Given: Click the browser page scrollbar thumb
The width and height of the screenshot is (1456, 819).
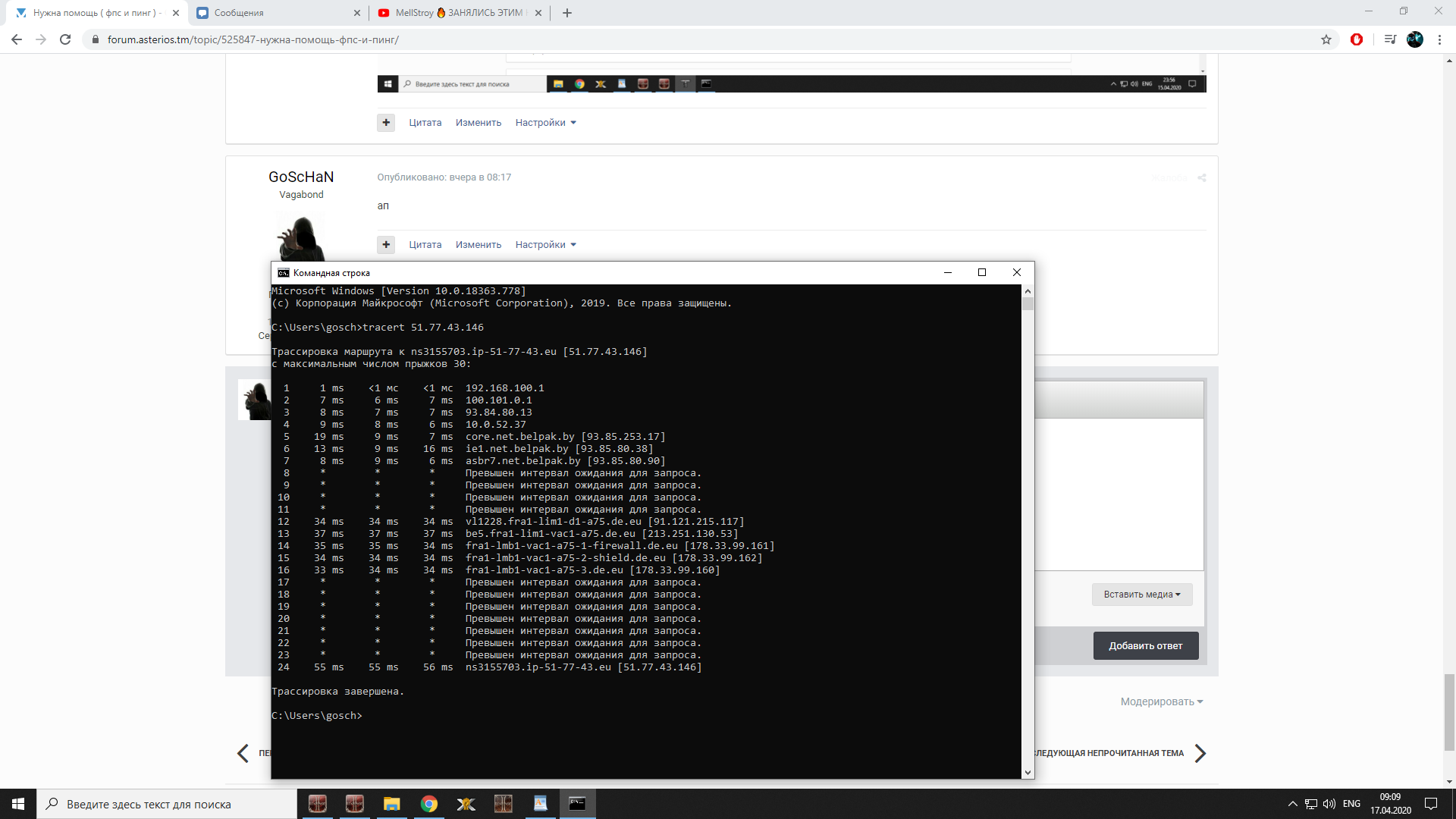Looking at the screenshot, I should pyautogui.click(x=1449, y=712).
